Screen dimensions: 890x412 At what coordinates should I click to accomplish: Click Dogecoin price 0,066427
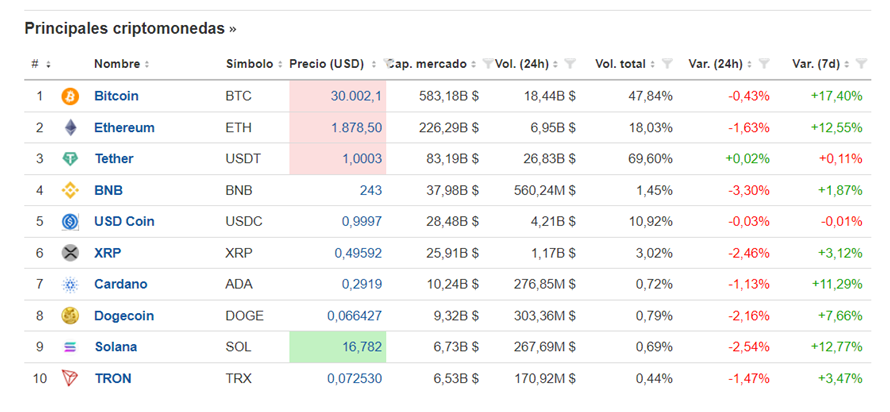355,316
